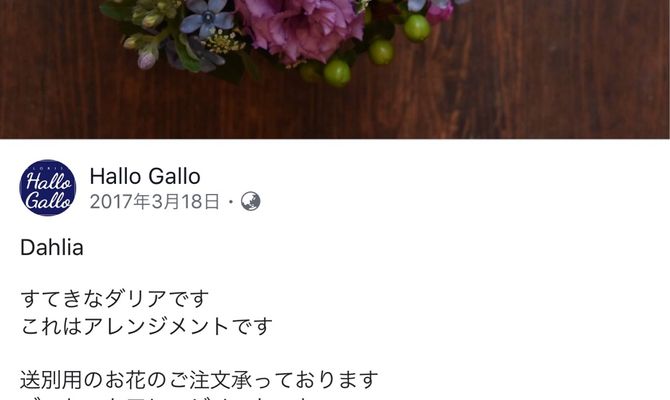Tap the small pink flower near photo top right

(439, 12)
